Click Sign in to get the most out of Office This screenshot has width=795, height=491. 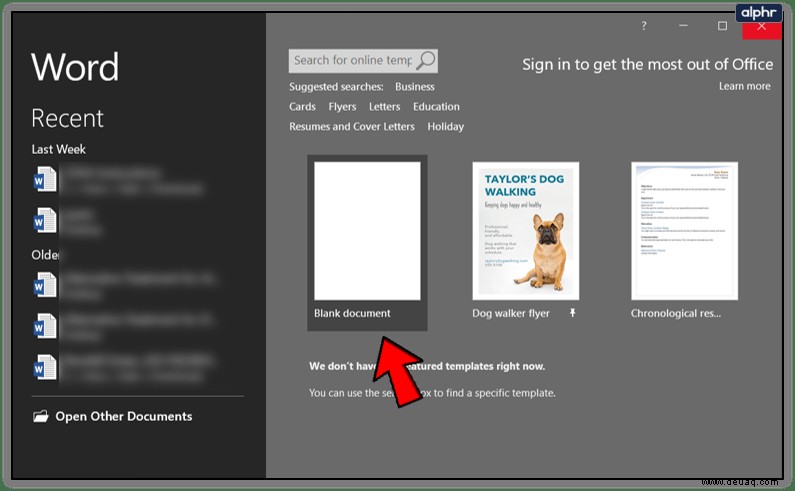pyautogui.click(x=647, y=64)
